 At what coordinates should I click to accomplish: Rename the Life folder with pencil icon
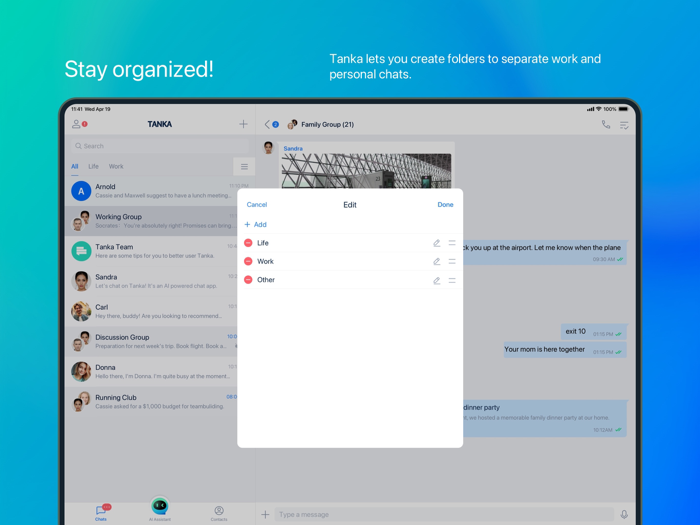coord(437,243)
